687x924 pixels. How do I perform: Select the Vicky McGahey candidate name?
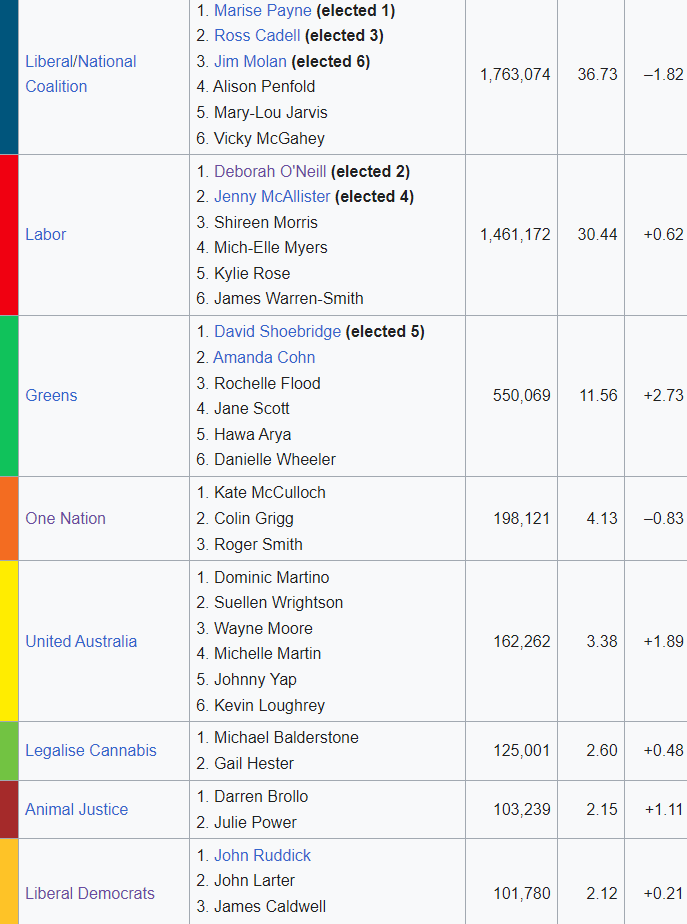[x=269, y=138]
